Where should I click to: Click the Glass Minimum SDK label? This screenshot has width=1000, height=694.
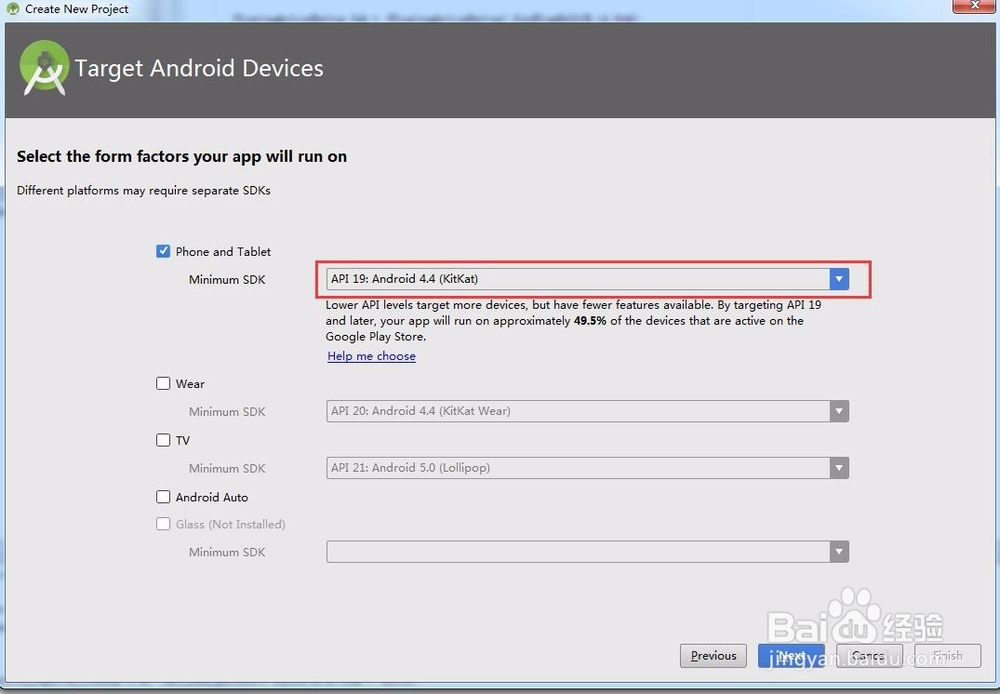coord(227,552)
